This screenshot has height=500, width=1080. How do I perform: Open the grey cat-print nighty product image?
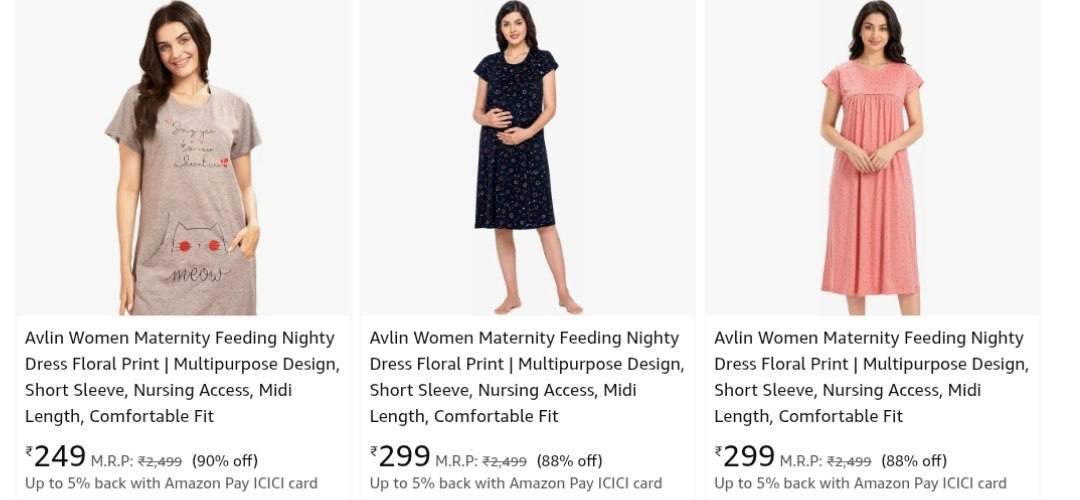[183, 158]
